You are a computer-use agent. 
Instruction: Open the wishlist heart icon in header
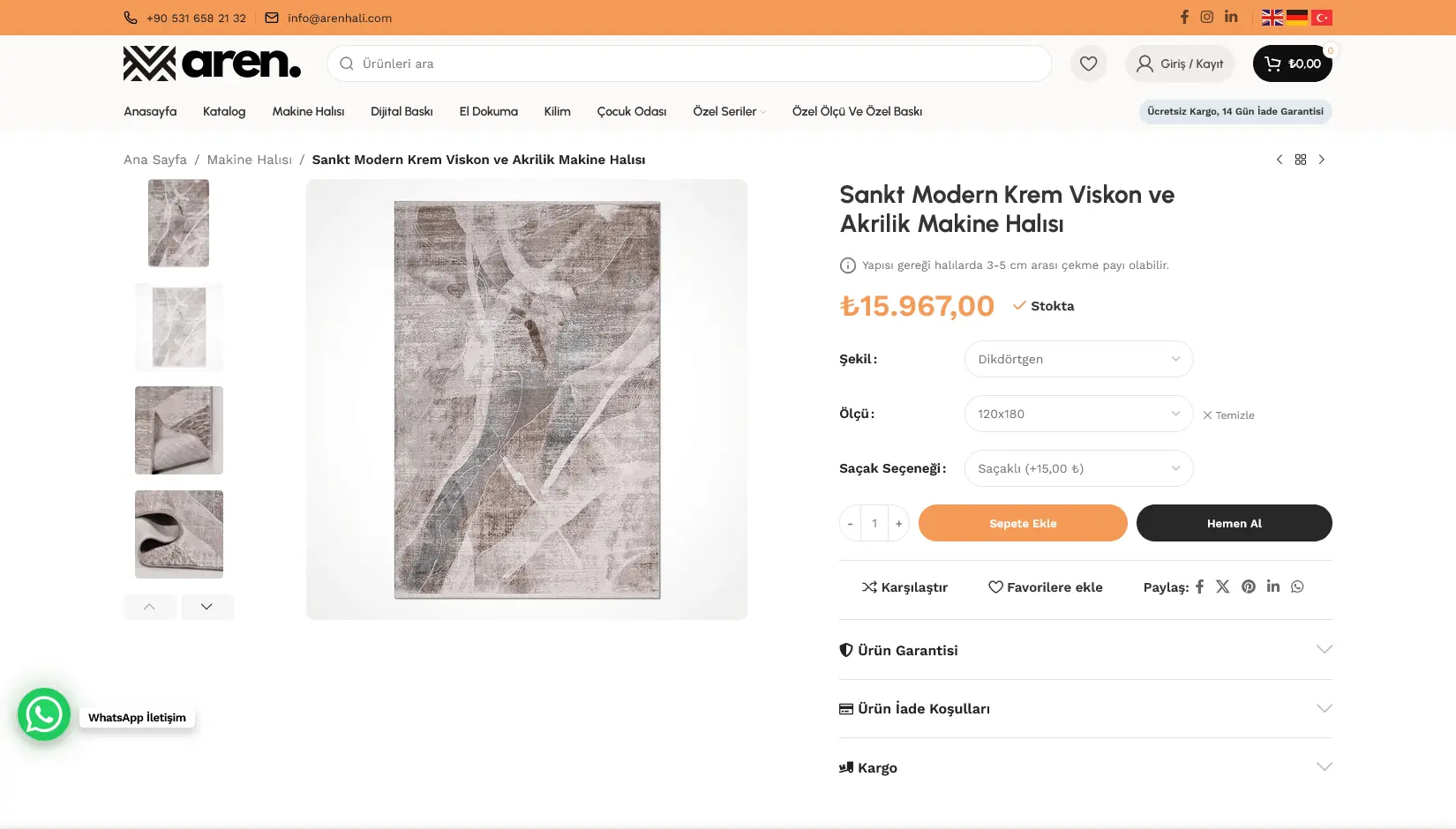(1088, 63)
